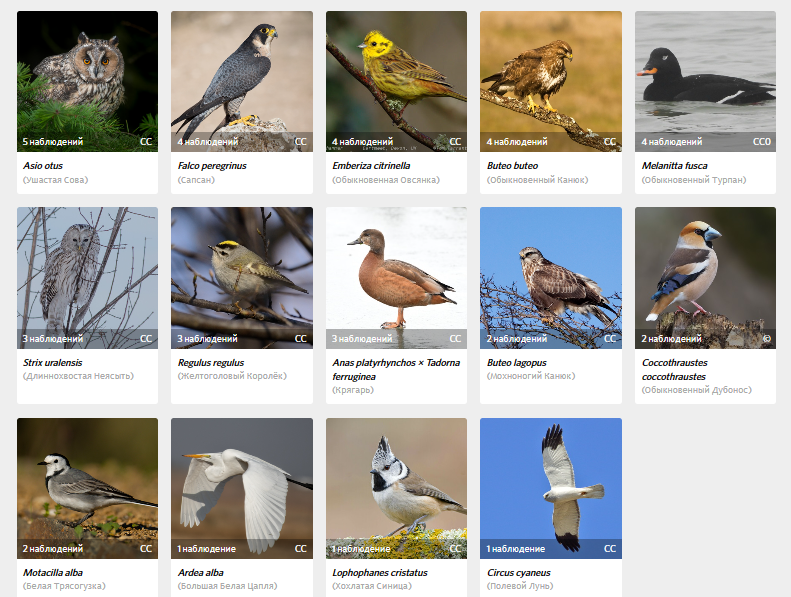Click CC license icon on Ardea alba photo
This screenshot has height=597, width=791.
point(301,549)
